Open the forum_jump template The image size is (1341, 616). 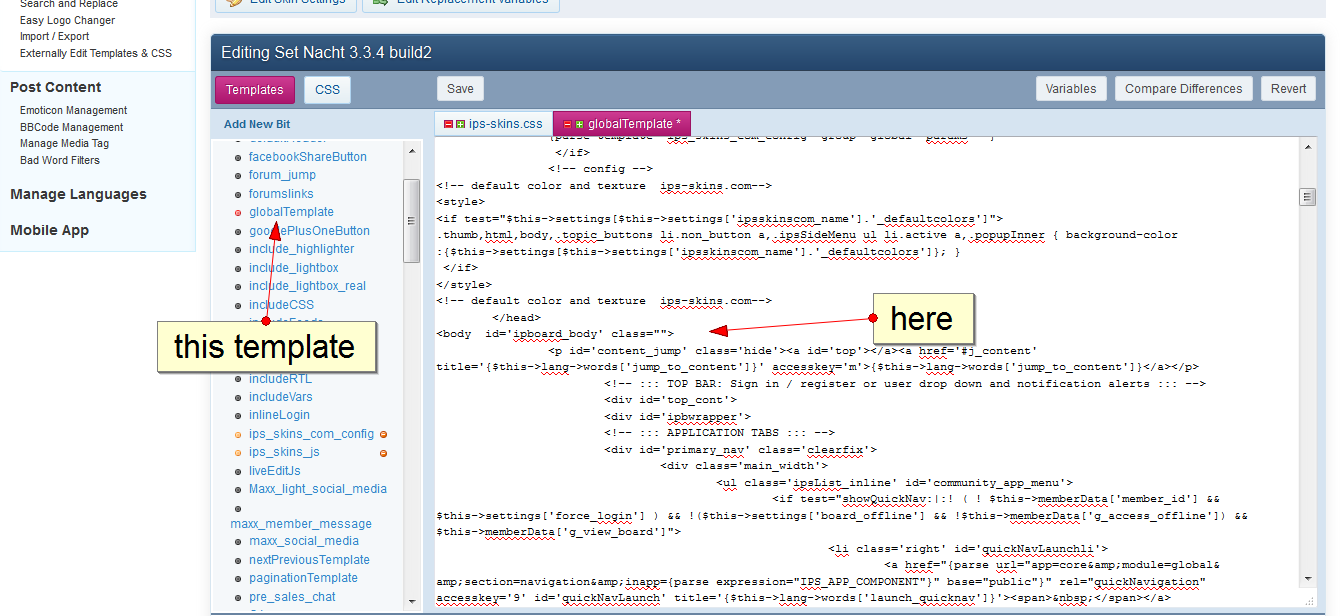(x=282, y=175)
